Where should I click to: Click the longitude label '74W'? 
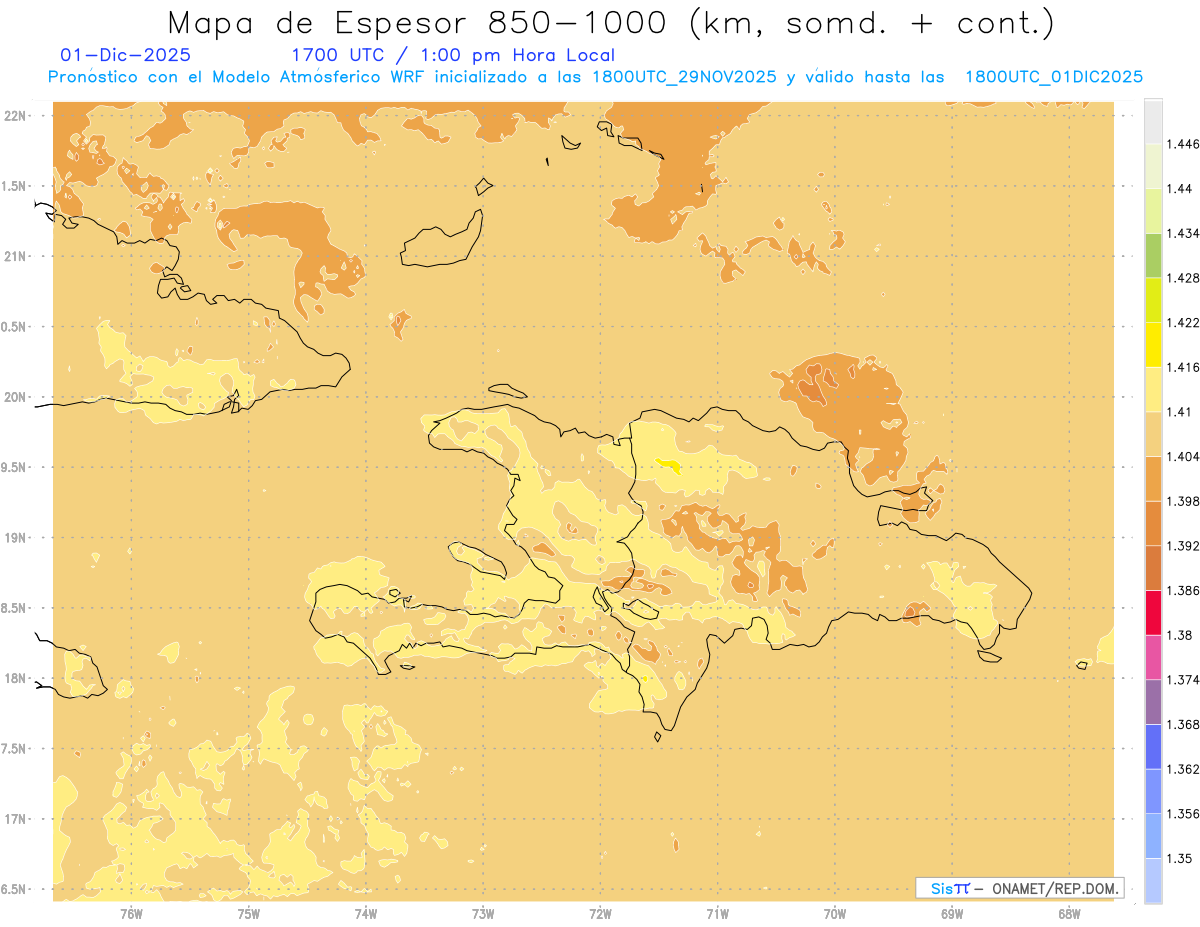point(366,914)
